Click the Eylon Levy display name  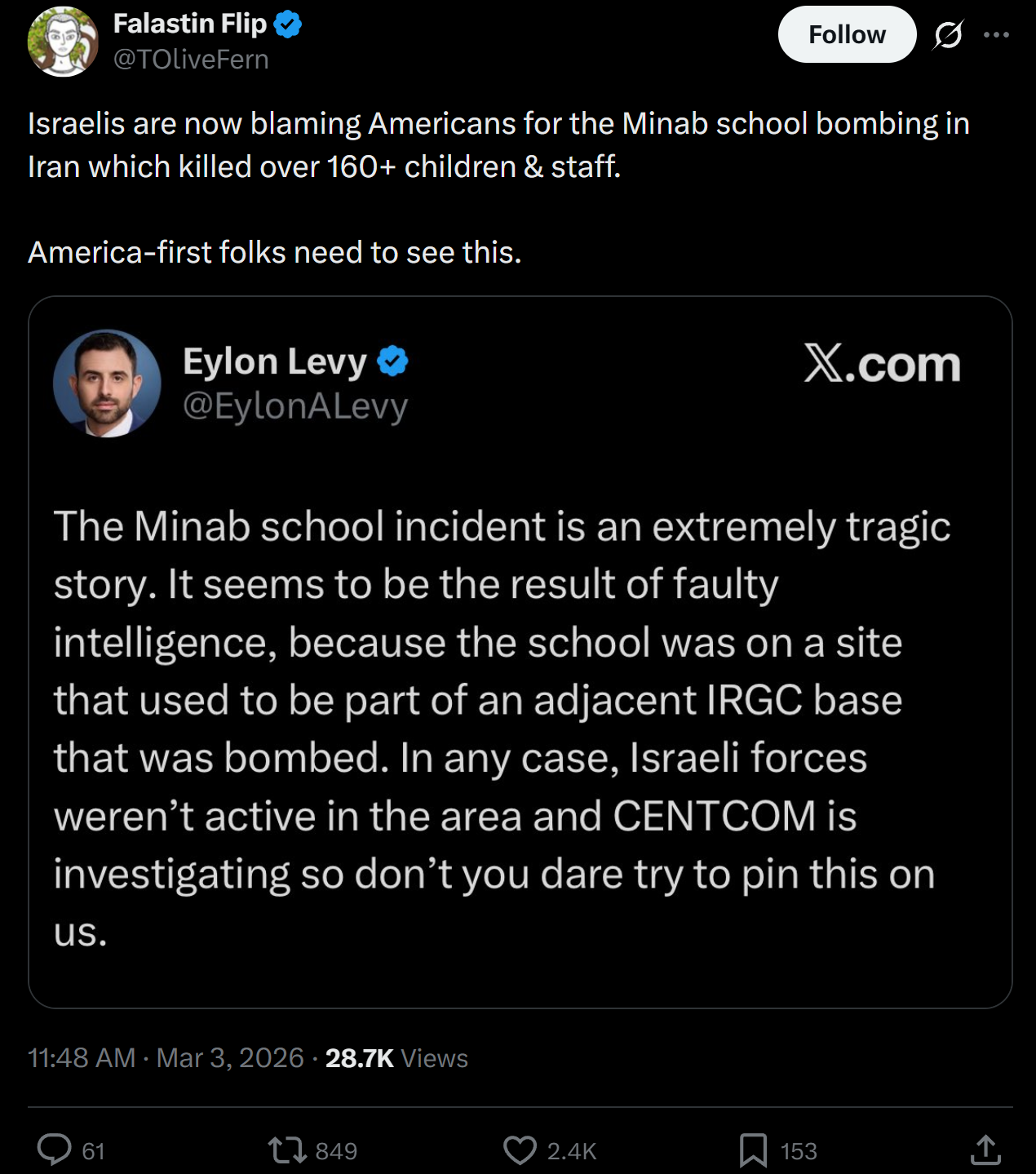pyautogui.click(x=275, y=361)
